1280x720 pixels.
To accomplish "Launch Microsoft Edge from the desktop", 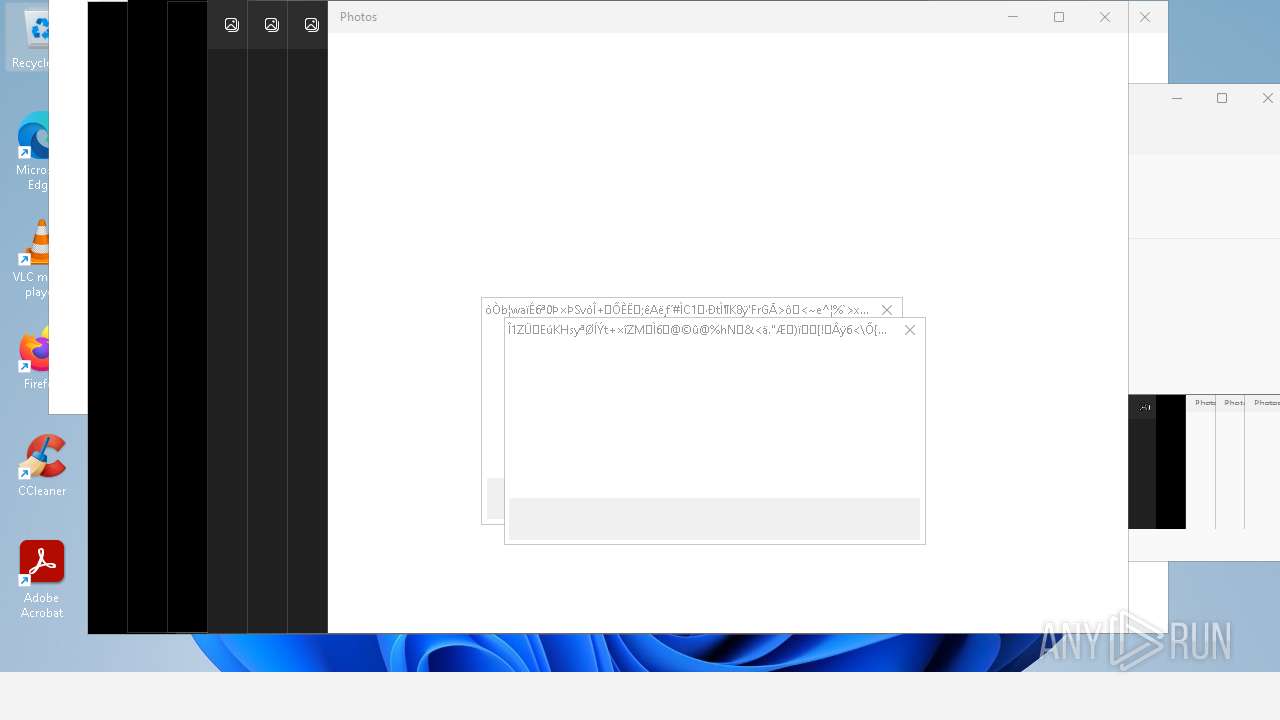I will 31,152.
